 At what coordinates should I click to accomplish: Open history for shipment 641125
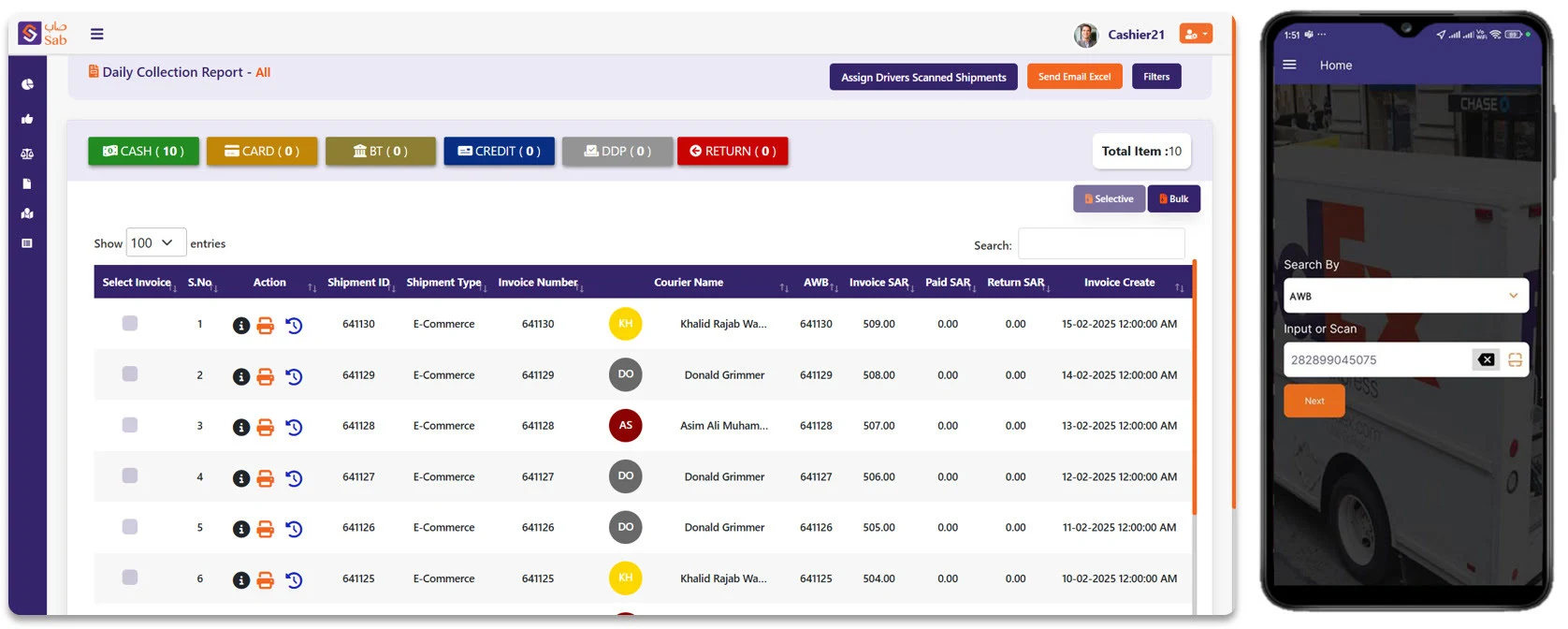click(x=294, y=580)
